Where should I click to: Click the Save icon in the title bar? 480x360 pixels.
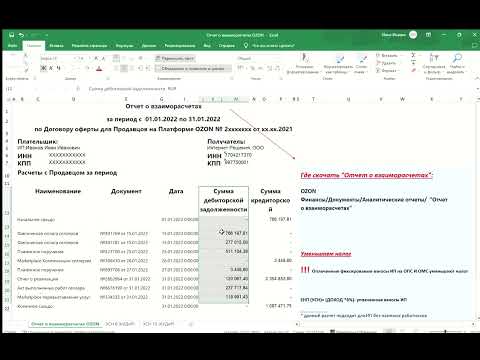(11, 35)
